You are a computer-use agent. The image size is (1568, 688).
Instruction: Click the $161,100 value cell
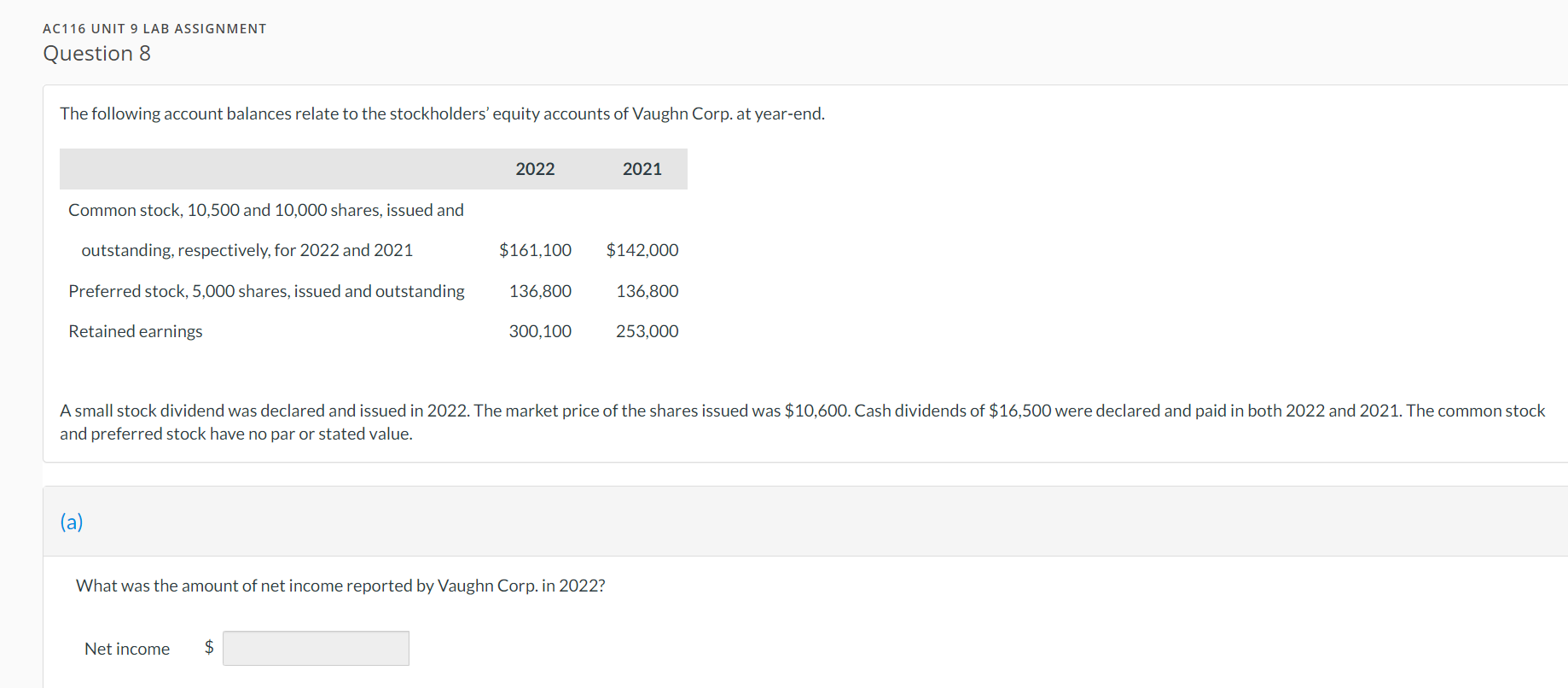[x=535, y=249]
